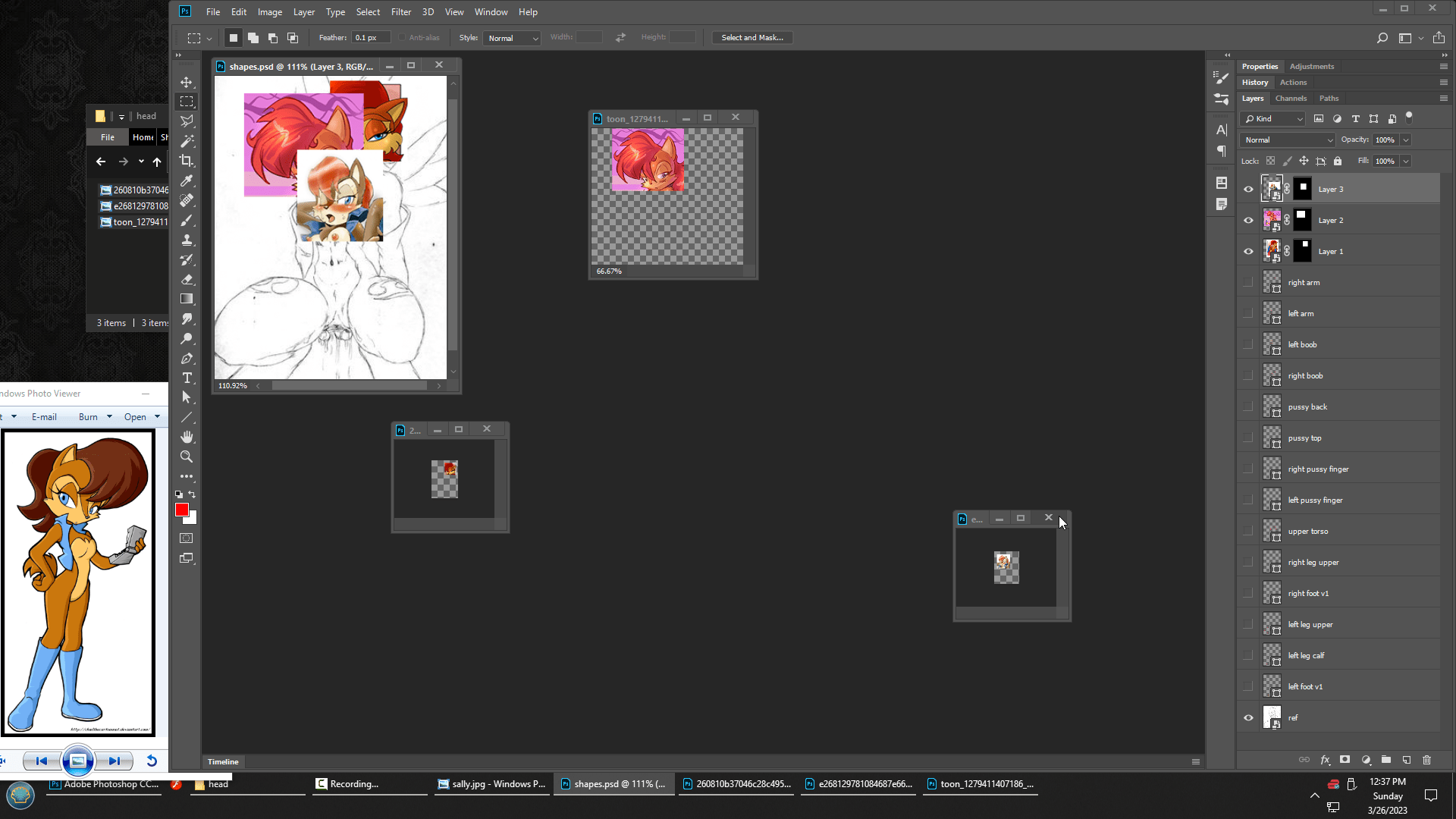The width and height of the screenshot is (1456, 819).
Task: Click the red foreground color swatch
Action: point(181,510)
